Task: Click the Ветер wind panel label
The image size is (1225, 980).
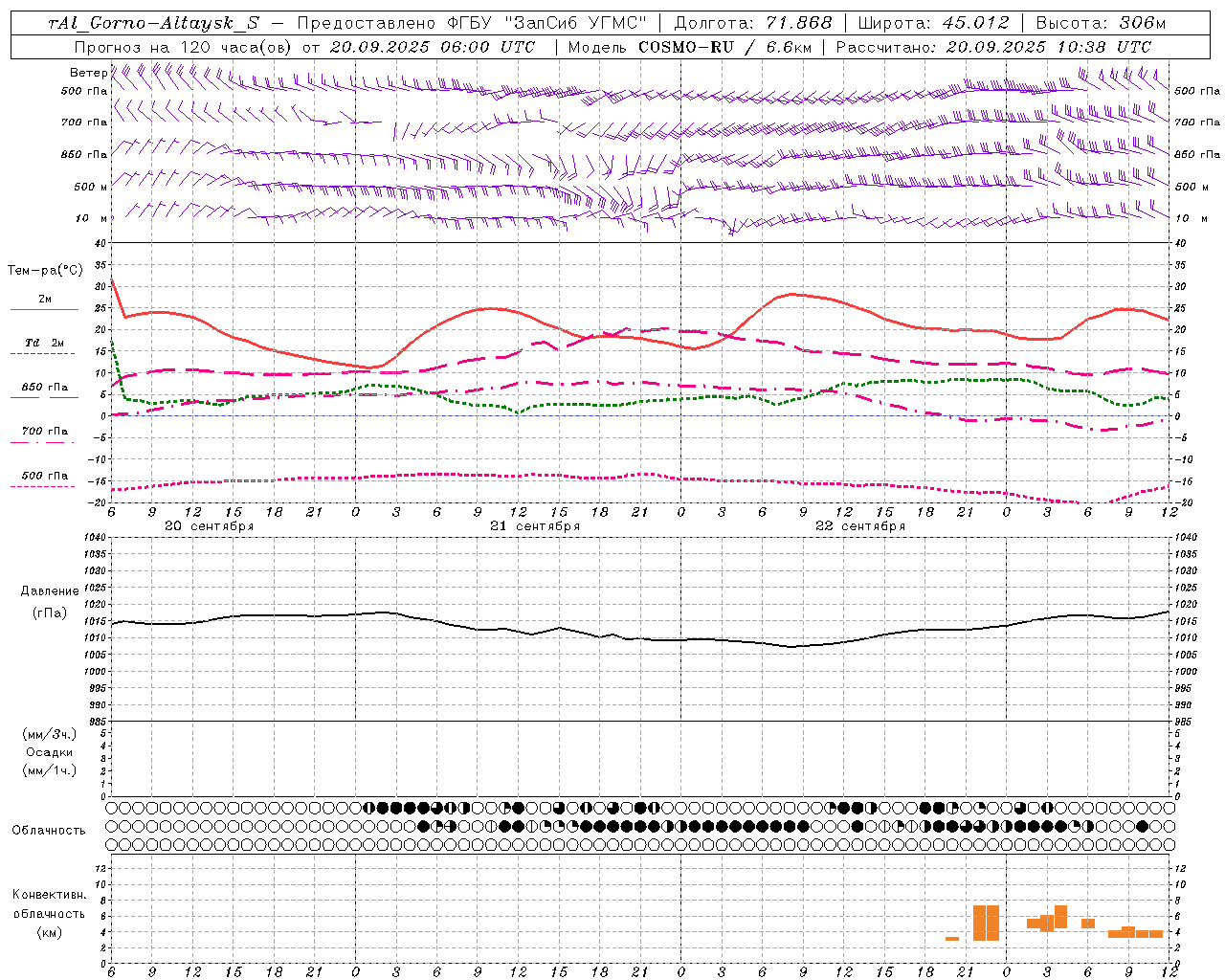Action: 88,73
